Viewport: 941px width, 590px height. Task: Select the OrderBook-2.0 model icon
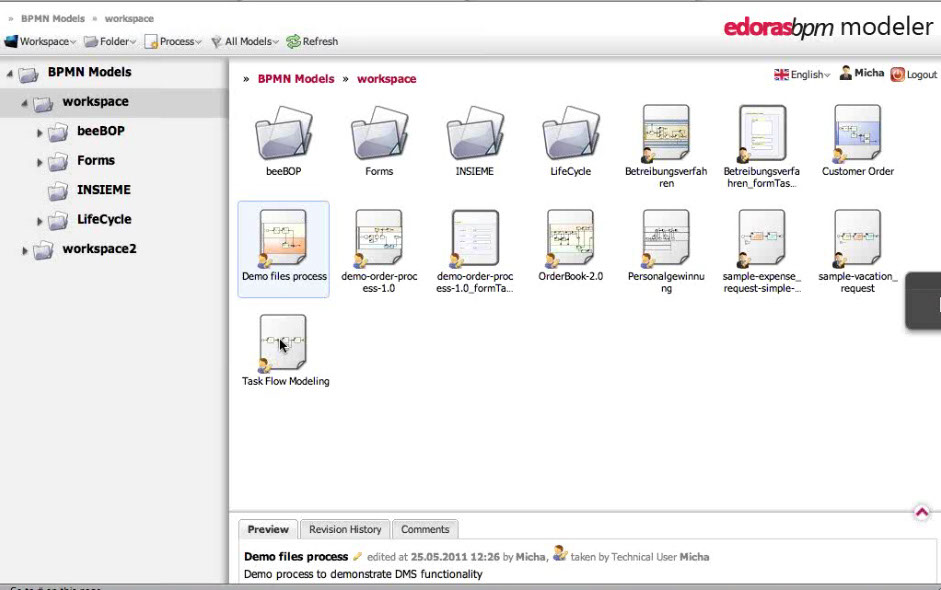(570, 238)
